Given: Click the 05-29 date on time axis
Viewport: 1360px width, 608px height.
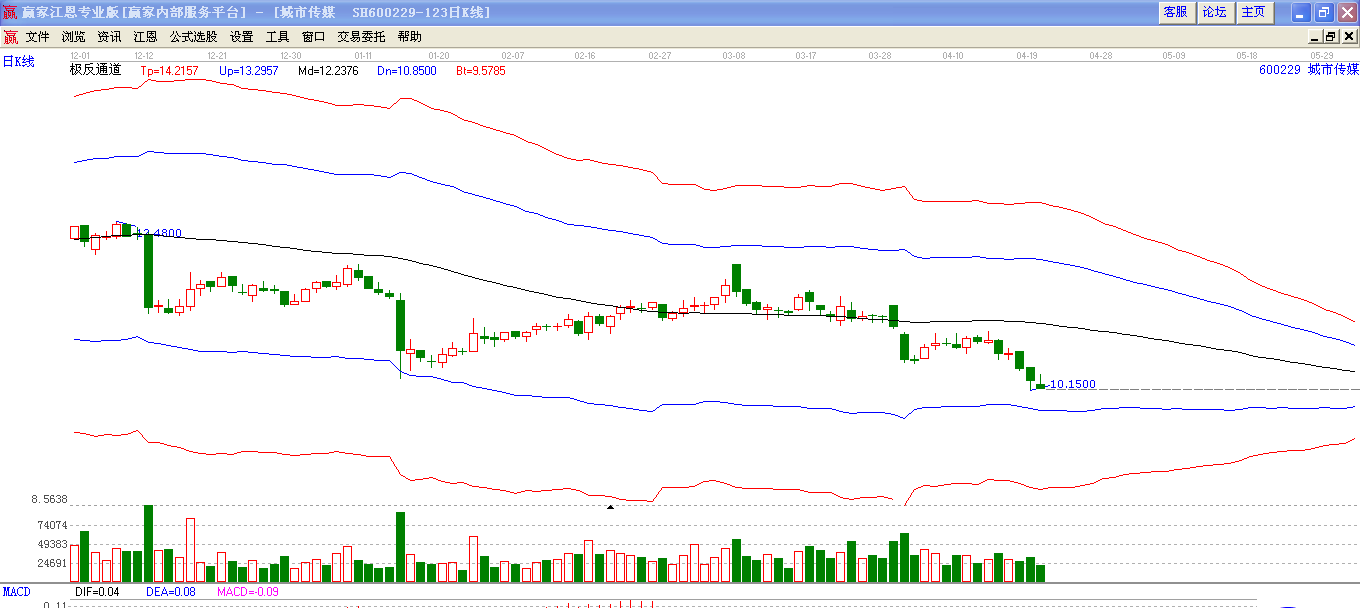Looking at the screenshot, I should [1322, 56].
